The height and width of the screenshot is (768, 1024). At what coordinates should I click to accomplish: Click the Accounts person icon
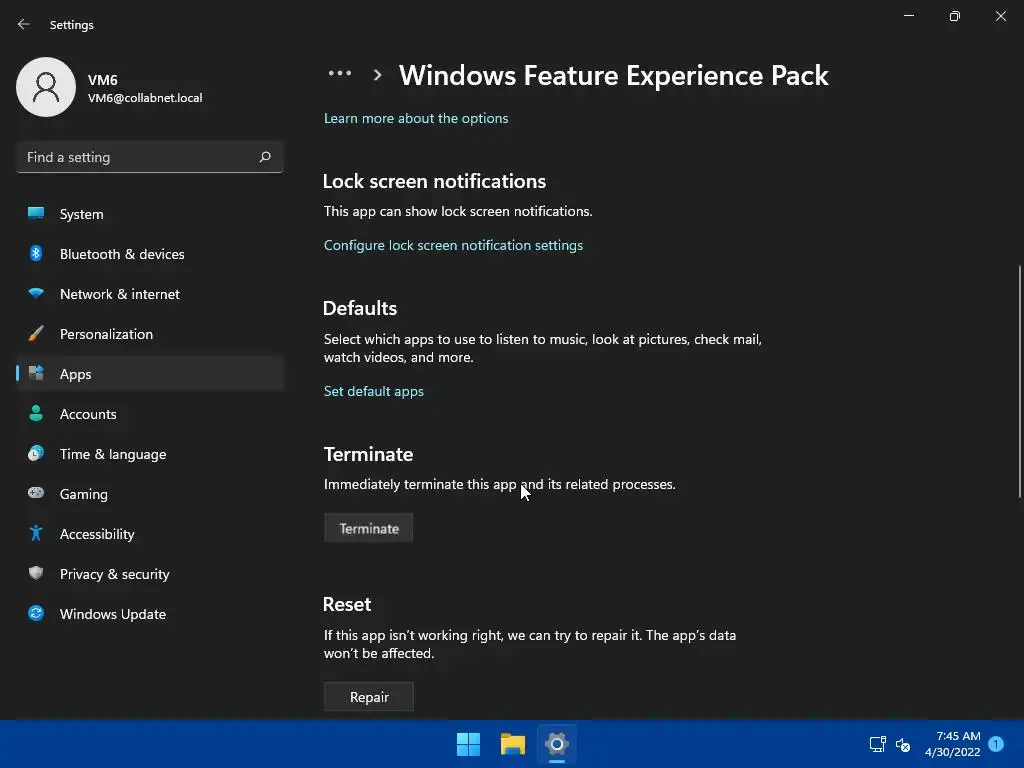coord(36,413)
